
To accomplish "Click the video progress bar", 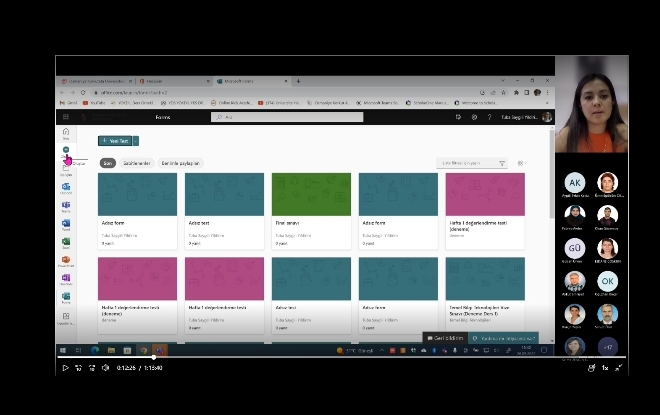I will pos(340,357).
